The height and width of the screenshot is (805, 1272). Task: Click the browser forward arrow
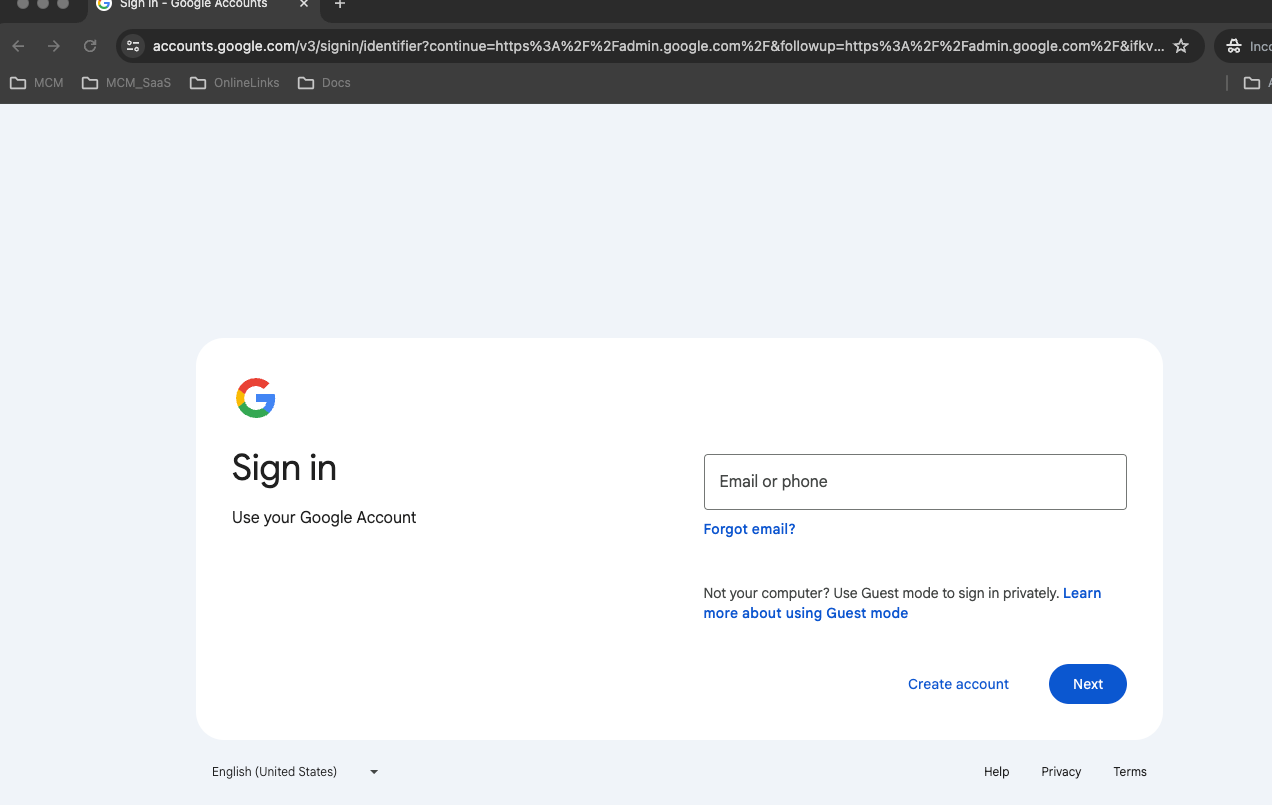(54, 46)
